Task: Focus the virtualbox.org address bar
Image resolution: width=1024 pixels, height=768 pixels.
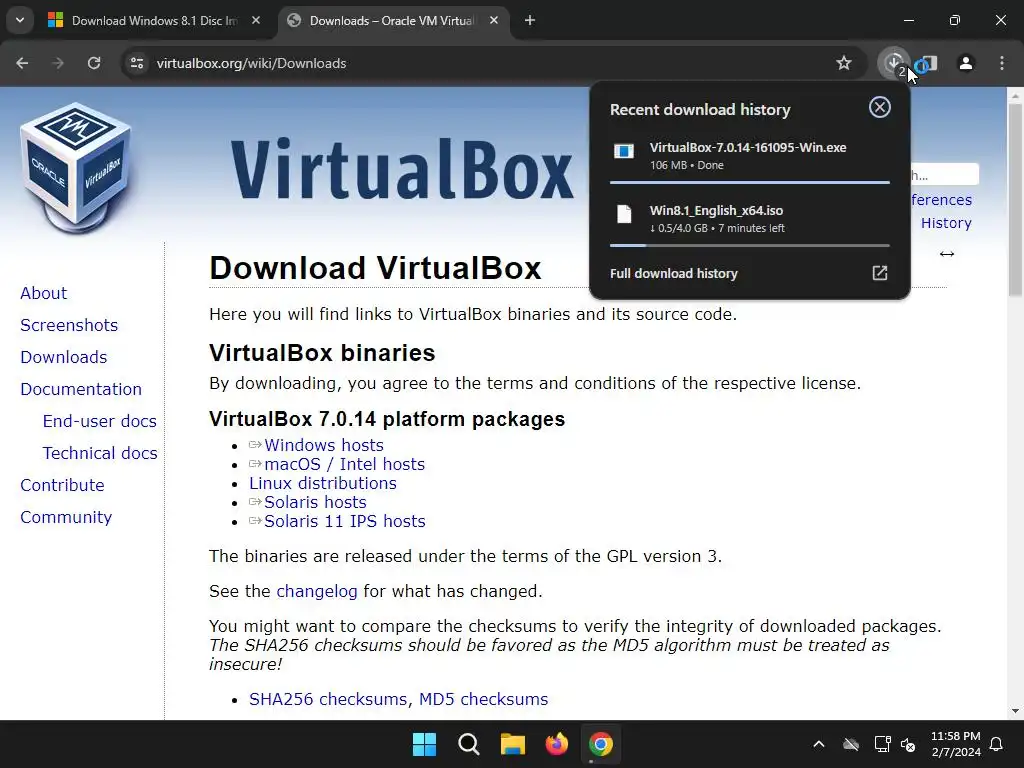Action: pos(483,63)
